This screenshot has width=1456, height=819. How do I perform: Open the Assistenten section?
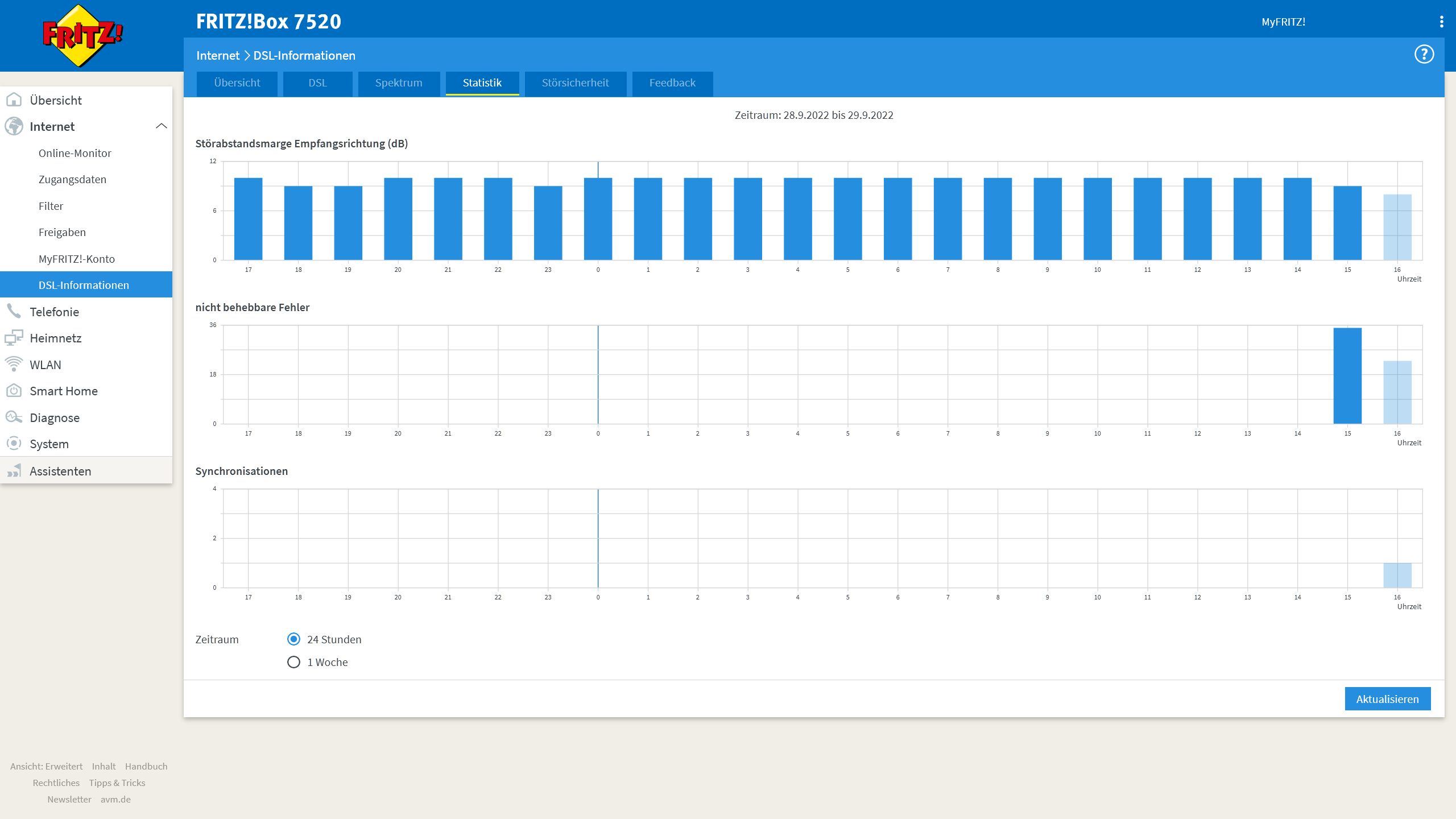coord(60,471)
